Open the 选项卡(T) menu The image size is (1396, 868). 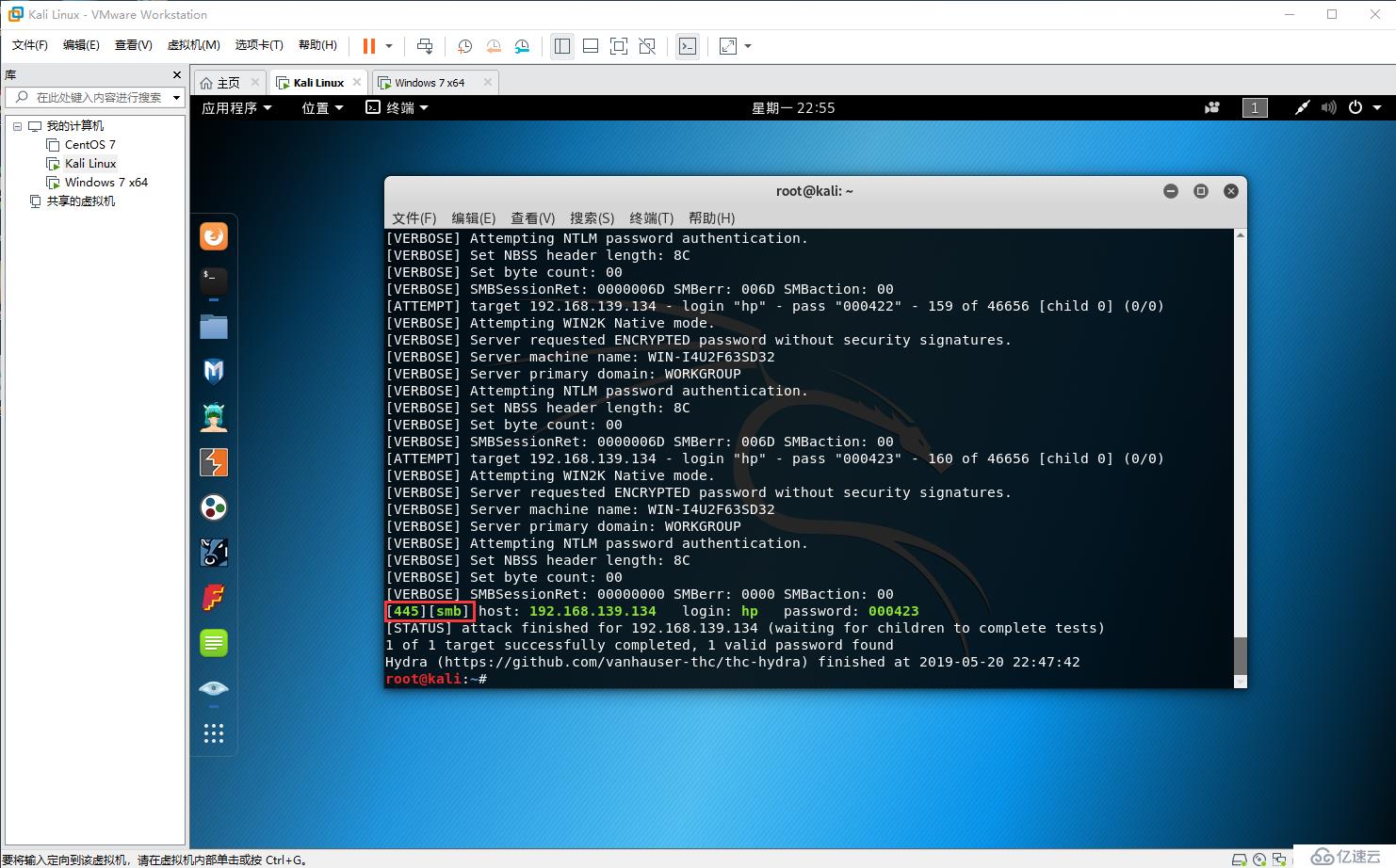259,45
